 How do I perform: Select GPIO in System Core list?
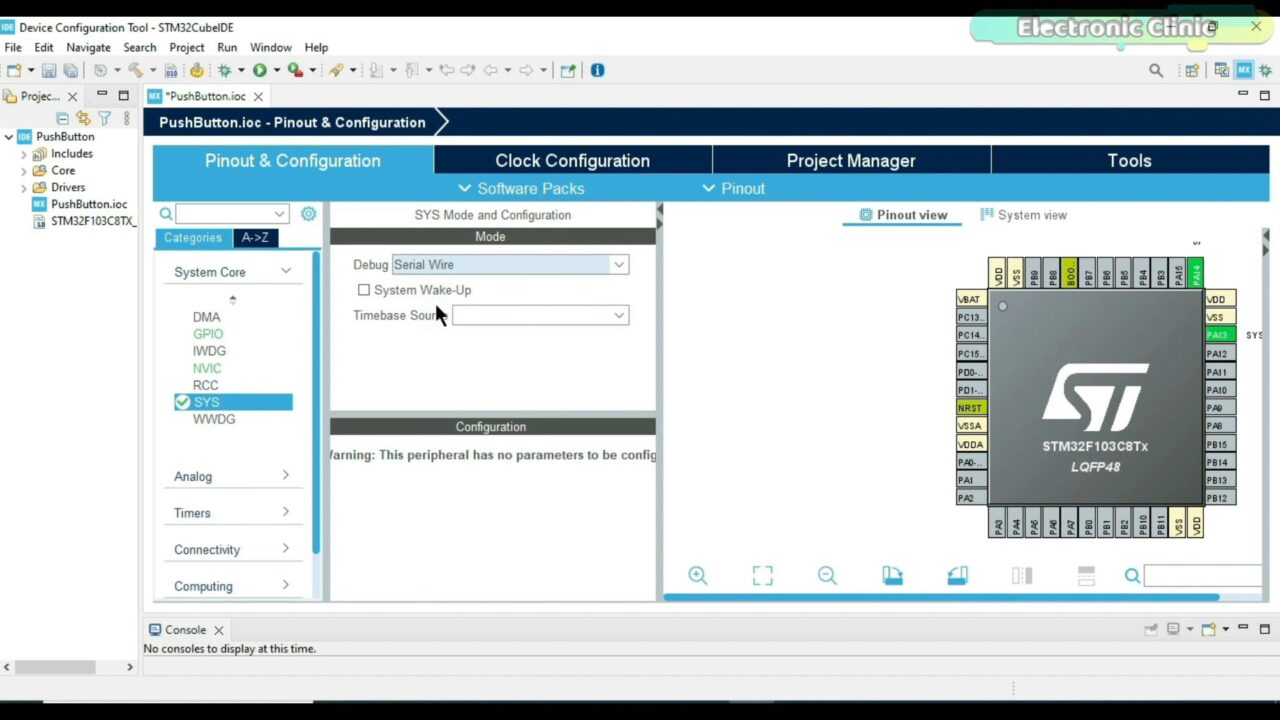click(x=208, y=334)
